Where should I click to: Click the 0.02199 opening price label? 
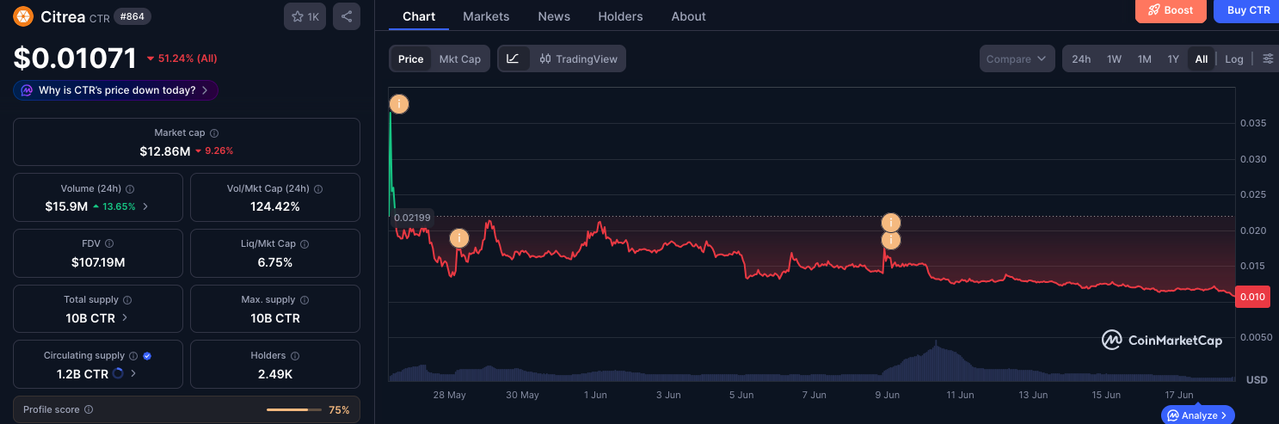click(412, 217)
